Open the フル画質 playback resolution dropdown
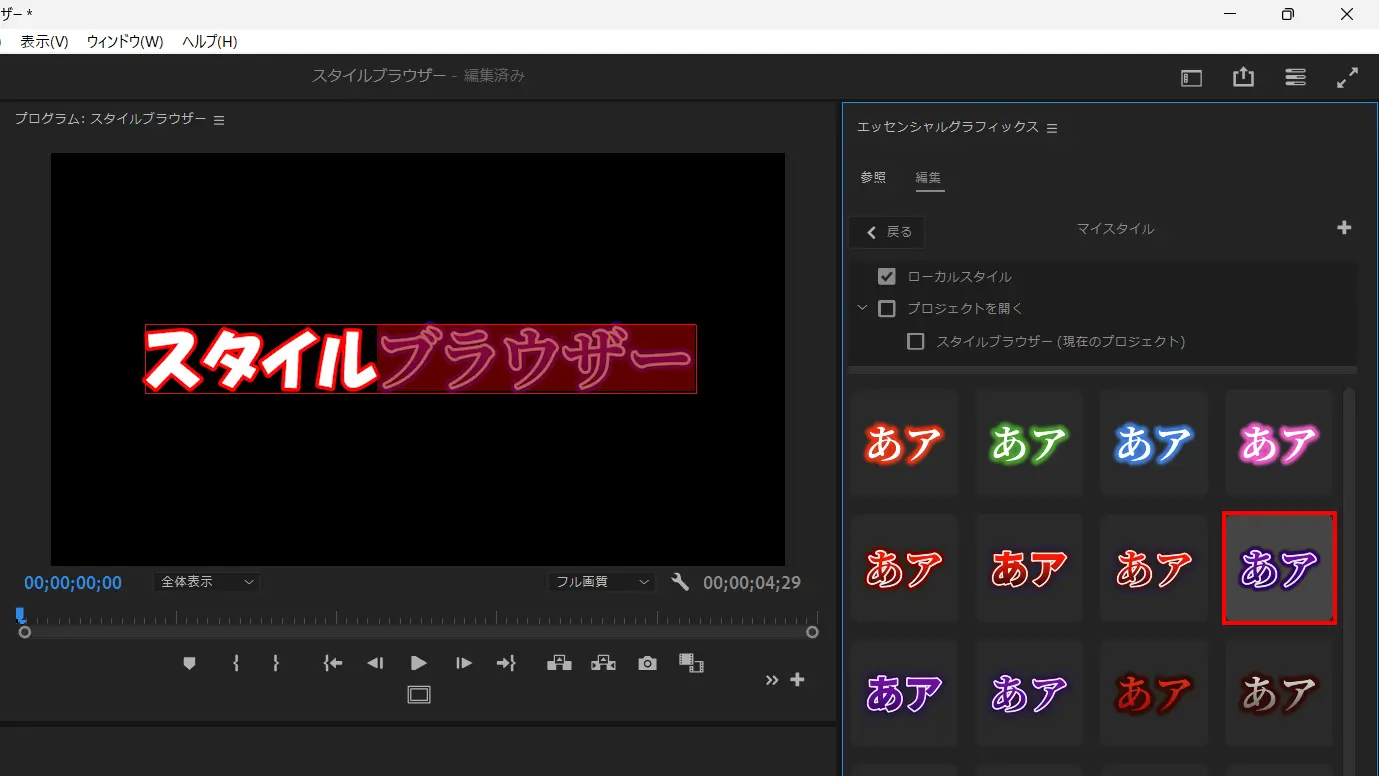The image size is (1379, 776). tap(601, 581)
